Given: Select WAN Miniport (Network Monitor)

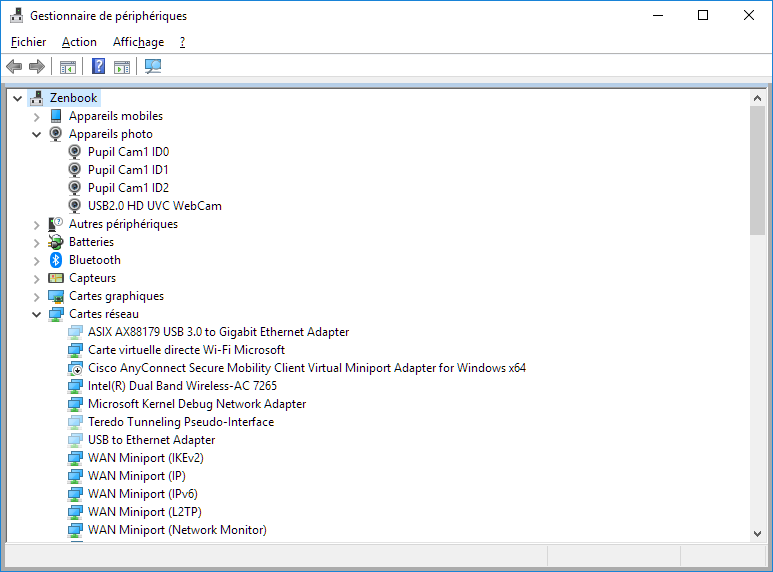Looking at the screenshot, I should [177, 530].
